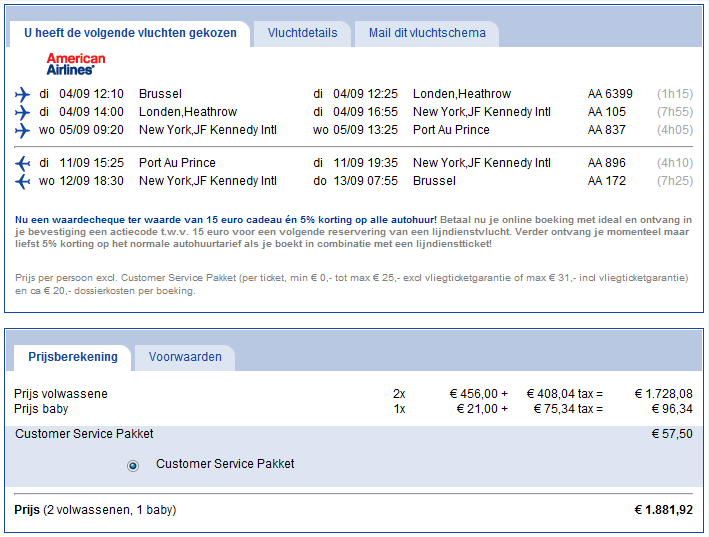Click flight number AA 172

[x=606, y=181]
